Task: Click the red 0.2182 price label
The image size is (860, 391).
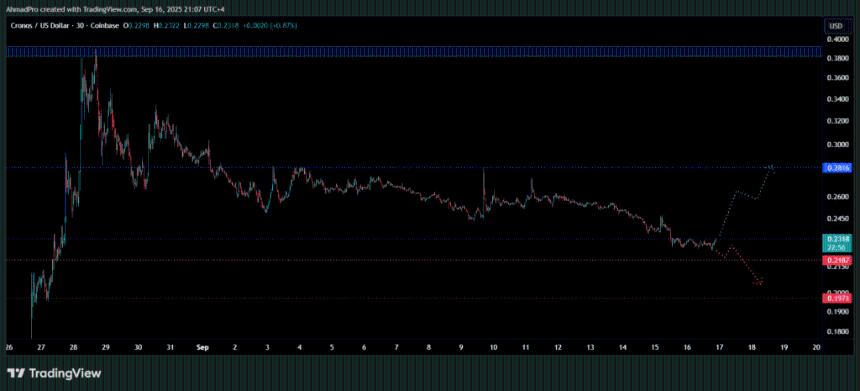Action: tap(837, 260)
